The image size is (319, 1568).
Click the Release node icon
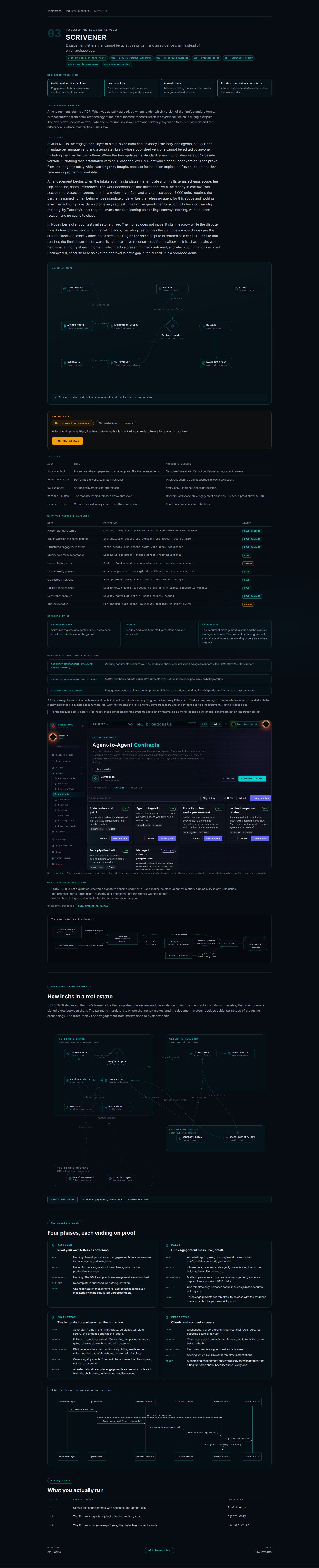pyautogui.click(x=204, y=326)
